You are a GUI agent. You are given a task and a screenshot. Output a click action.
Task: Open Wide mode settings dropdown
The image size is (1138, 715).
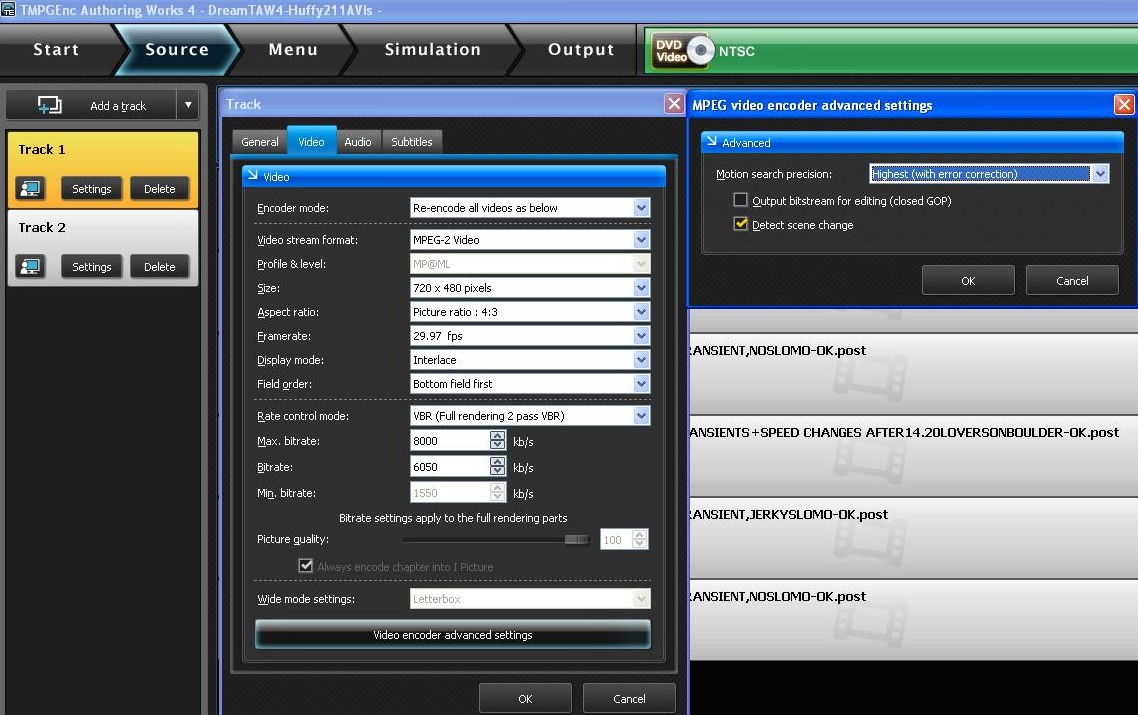pyautogui.click(x=641, y=598)
